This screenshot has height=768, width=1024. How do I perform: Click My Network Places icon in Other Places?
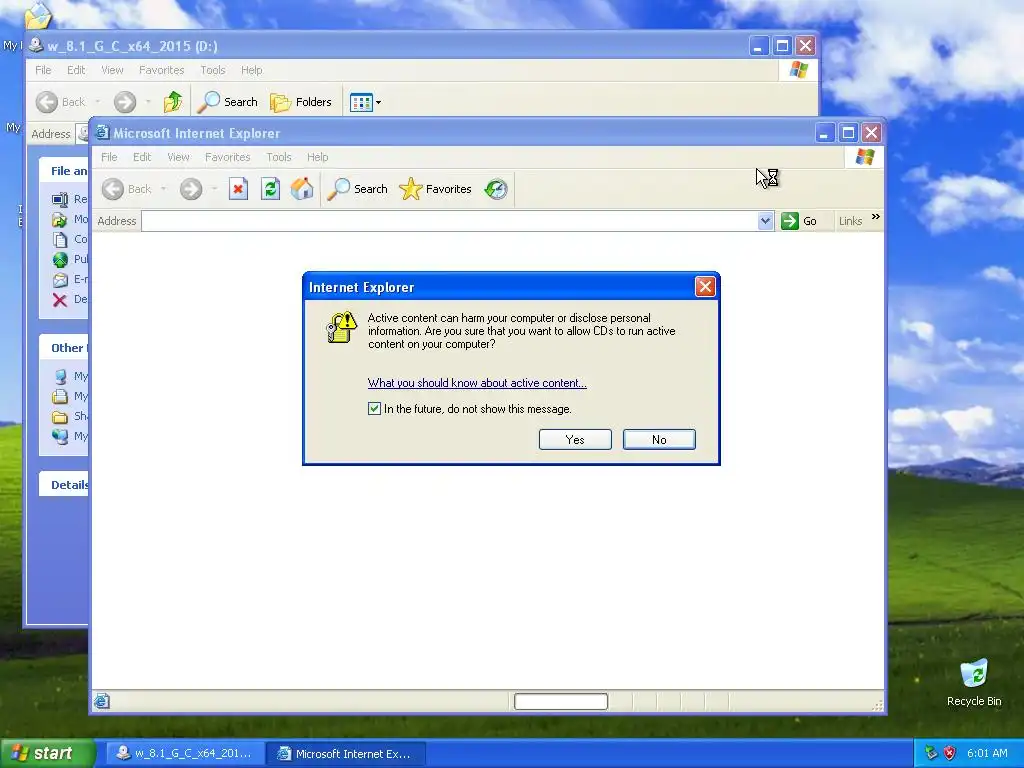(60, 436)
